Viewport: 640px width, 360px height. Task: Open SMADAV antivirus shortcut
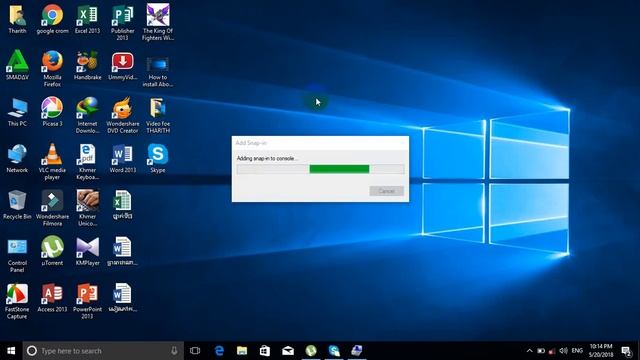coord(17,65)
